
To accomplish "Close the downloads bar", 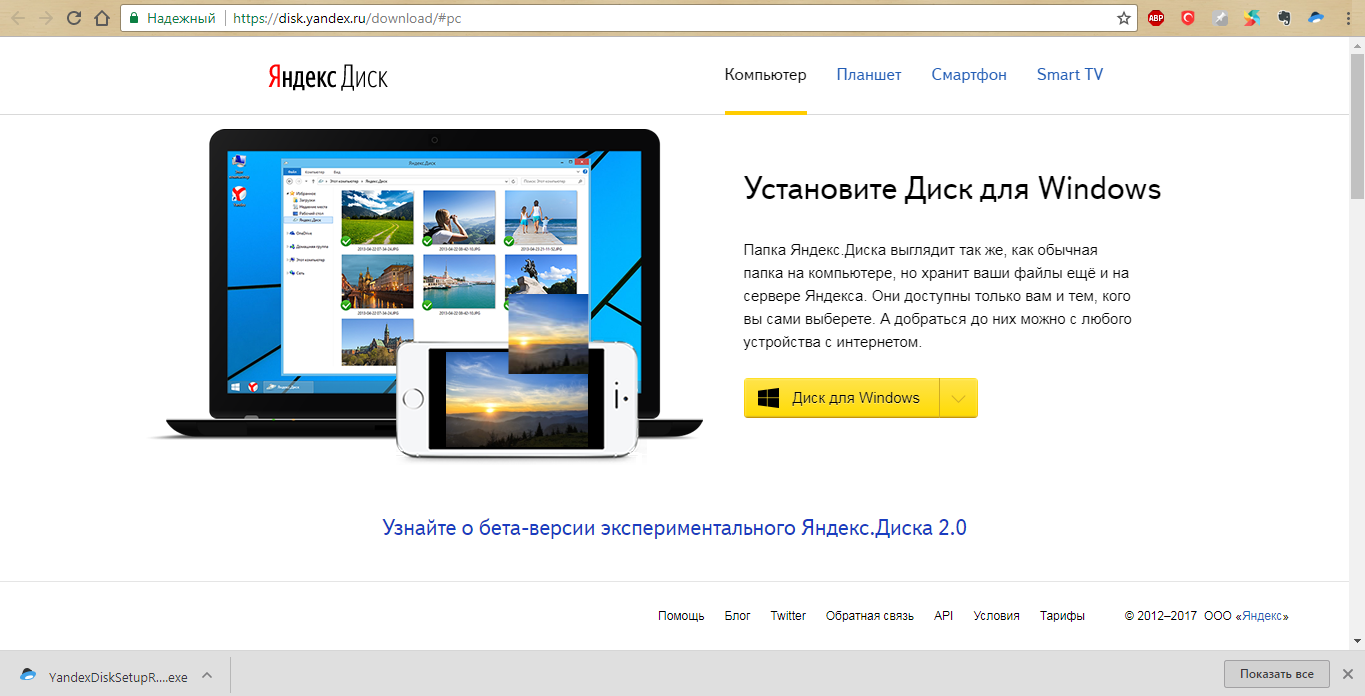I will (1348, 673).
